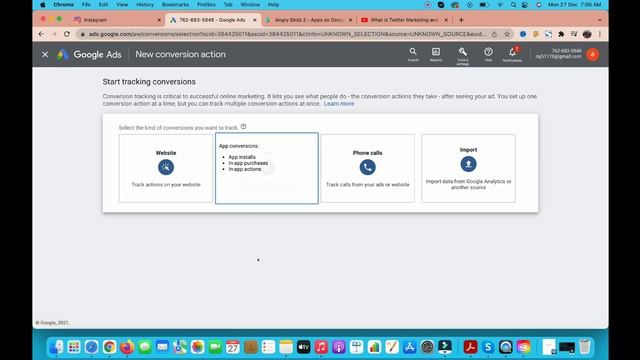Switch to What is Twitter Marketing tab
Screen dimensions: 640x360
404,20
